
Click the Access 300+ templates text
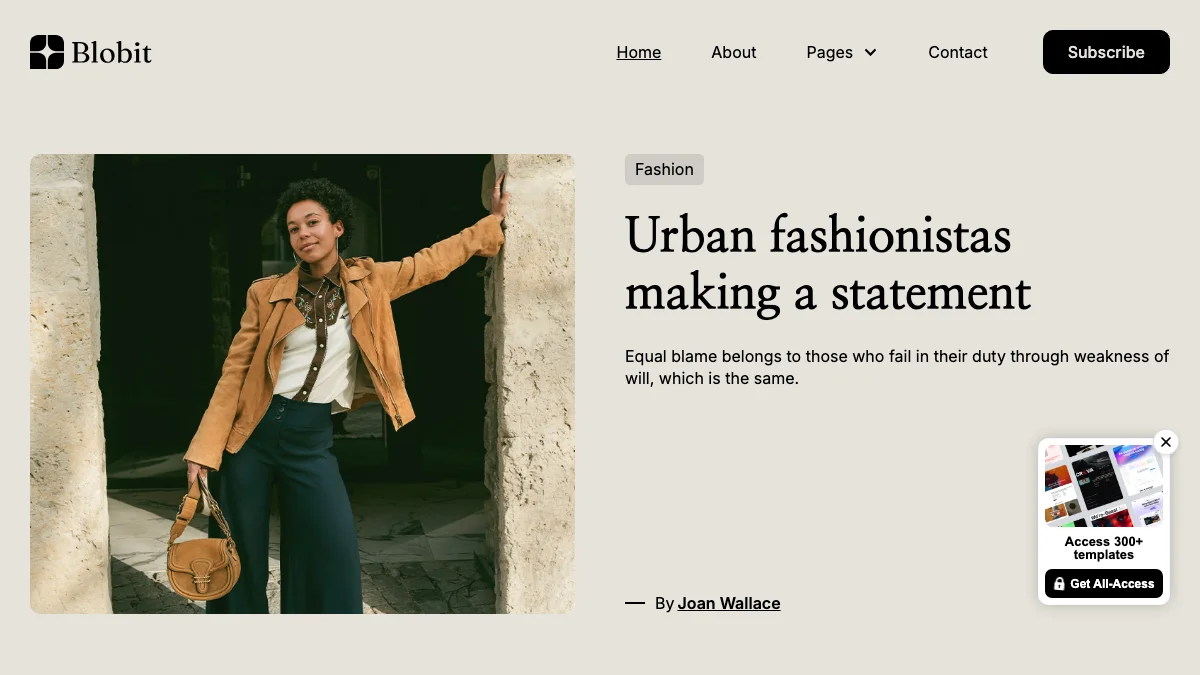(x=1104, y=548)
